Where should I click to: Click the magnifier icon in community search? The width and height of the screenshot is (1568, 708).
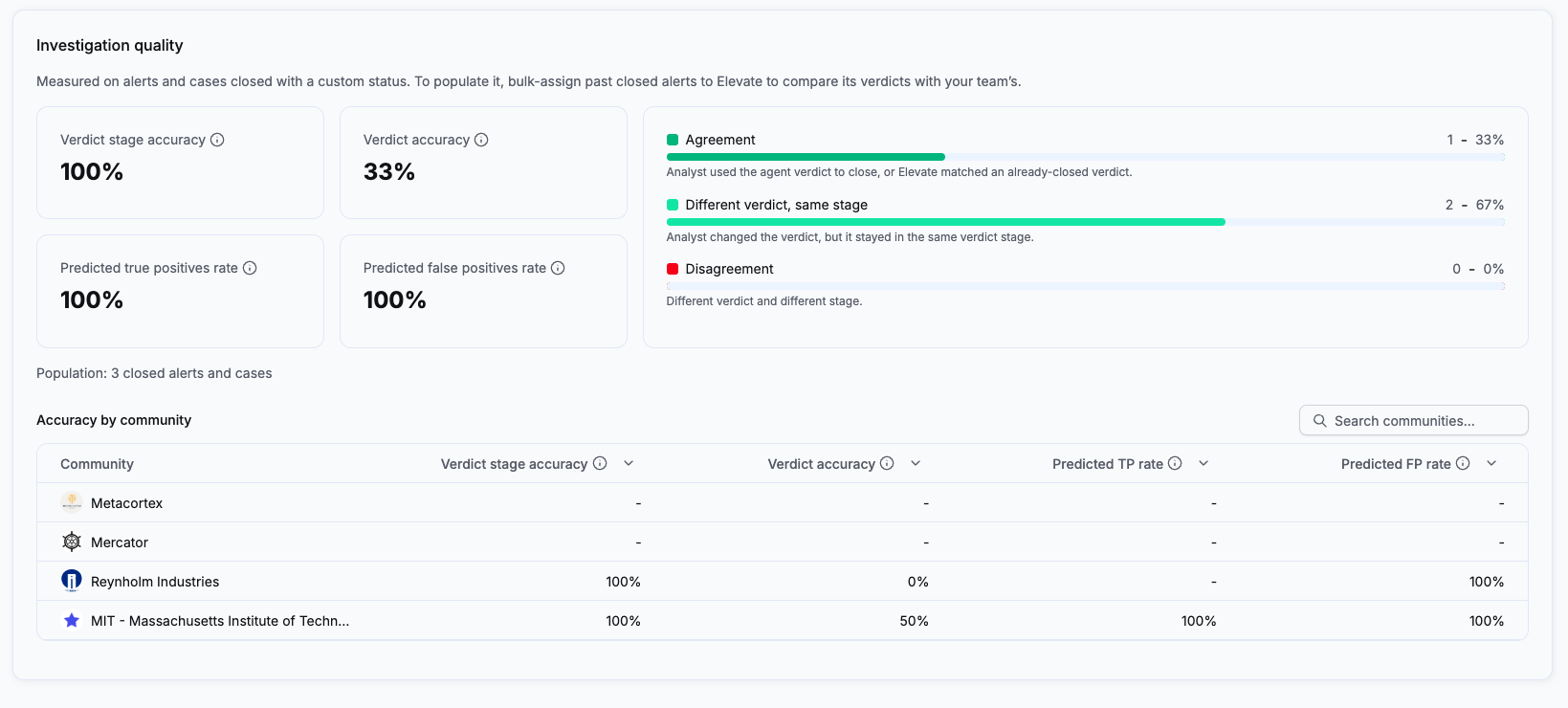click(x=1320, y=421)
